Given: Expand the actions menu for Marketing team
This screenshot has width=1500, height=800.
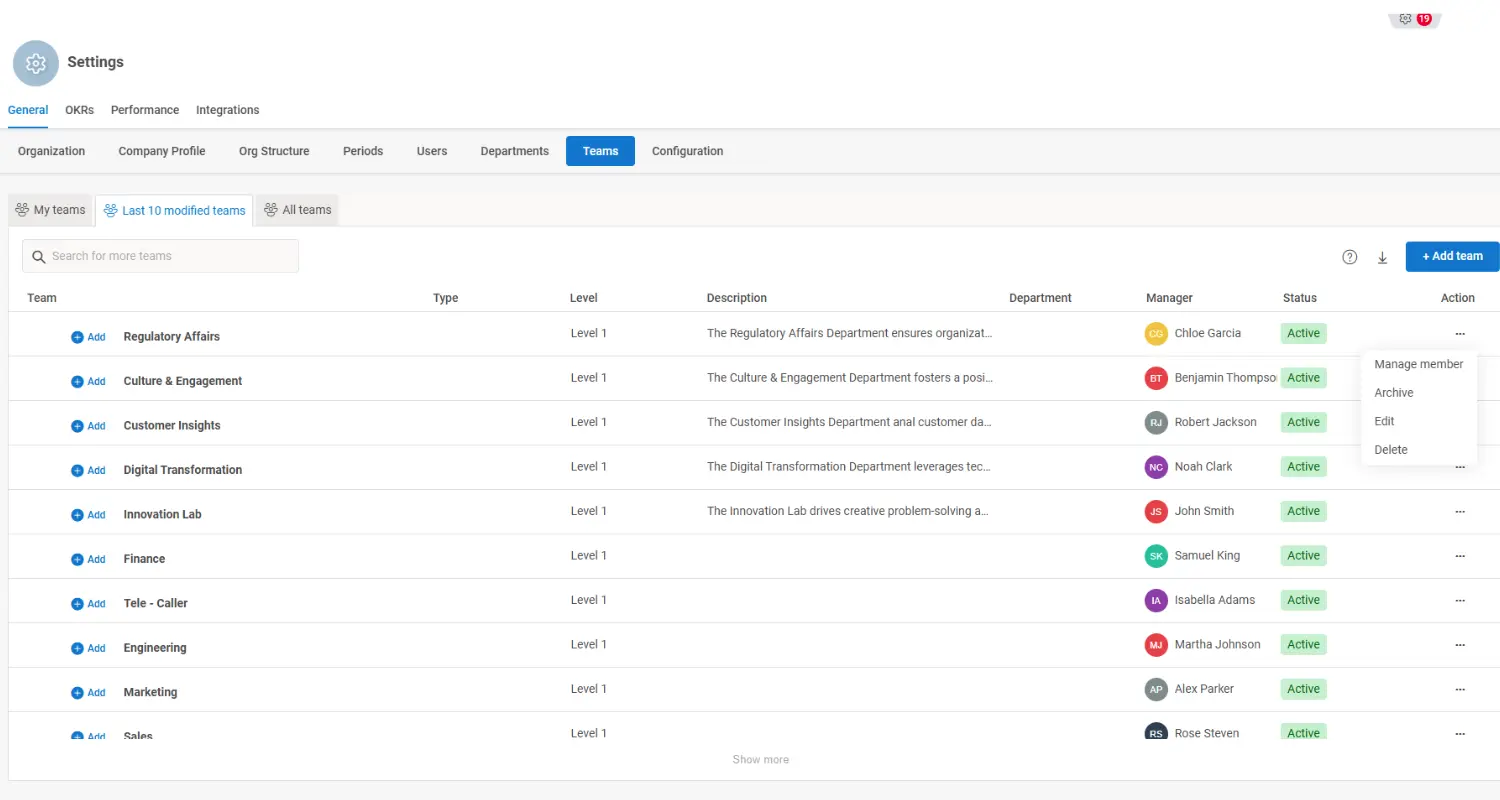Looking at the screenshot, I should 1460,689.
